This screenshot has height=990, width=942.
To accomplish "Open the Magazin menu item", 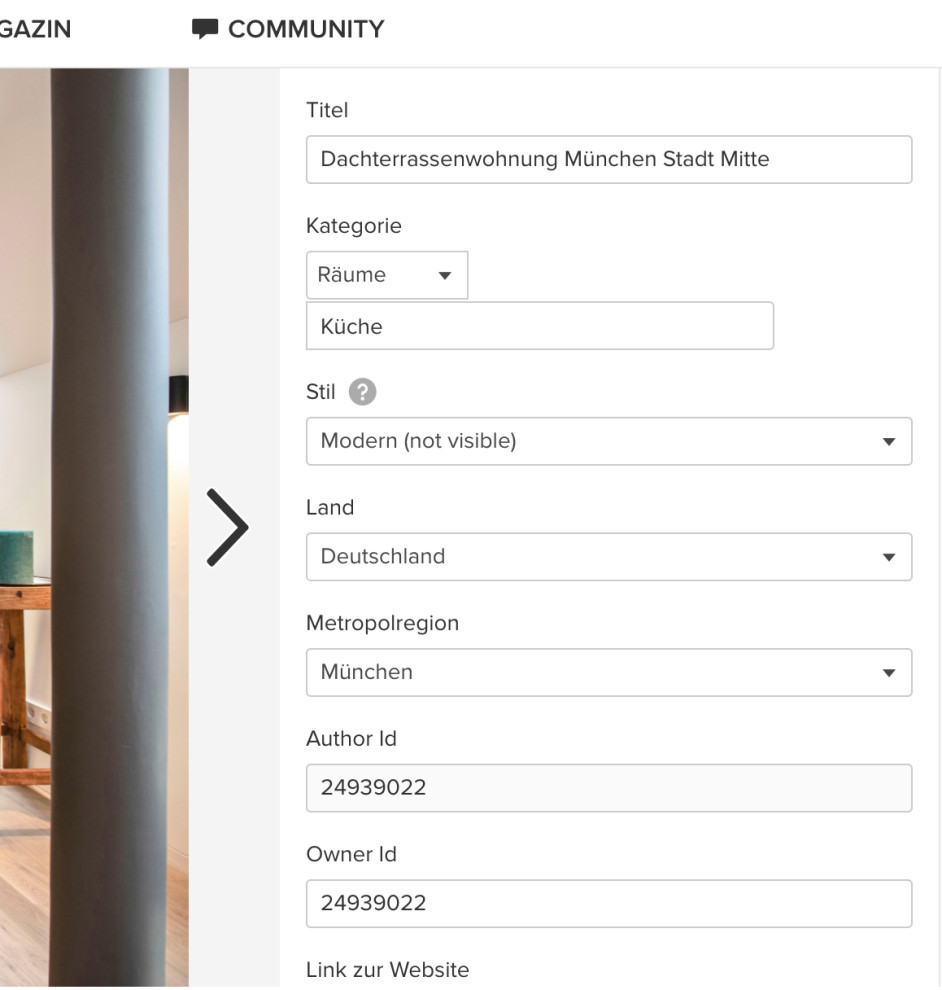I will pyautogui.click(x=35, y=30).
